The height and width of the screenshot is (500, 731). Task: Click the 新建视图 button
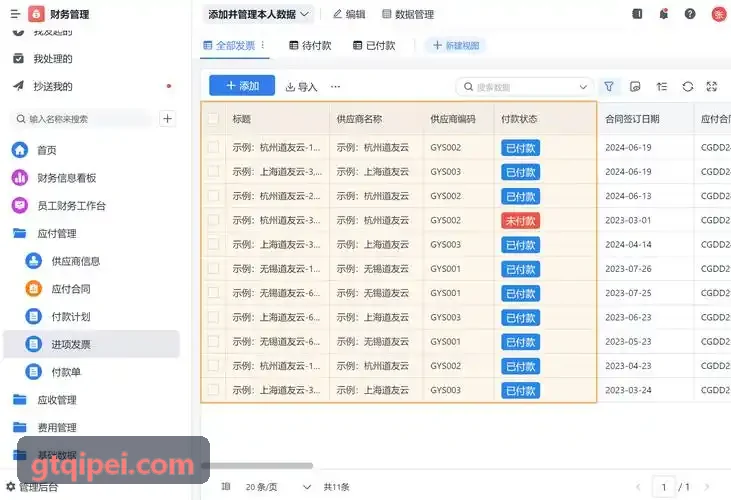(x=455, y=45)
